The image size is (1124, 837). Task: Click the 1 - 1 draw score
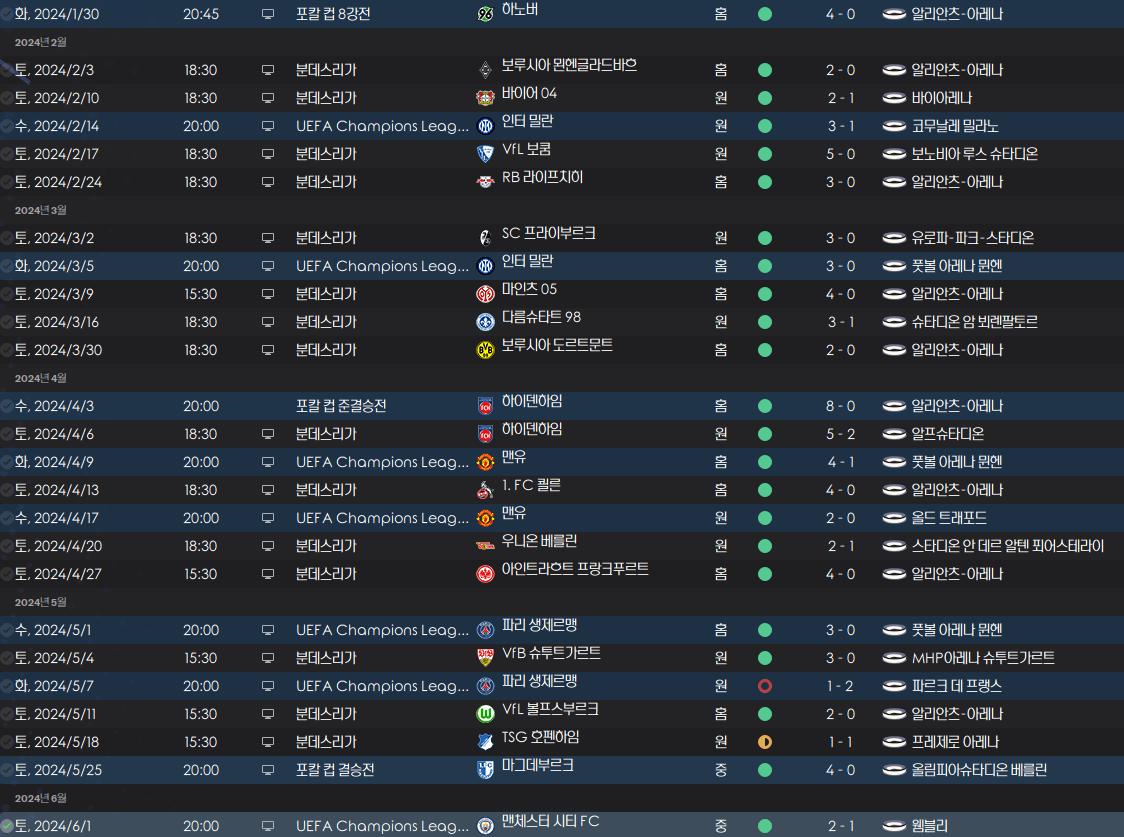(840, 742)
